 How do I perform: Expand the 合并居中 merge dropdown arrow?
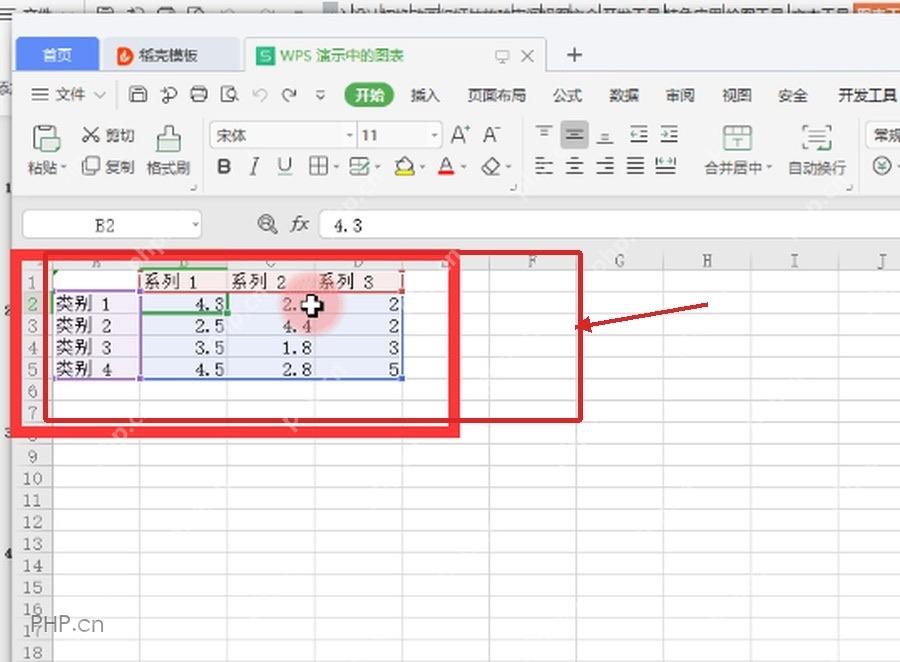coord(769,168)
